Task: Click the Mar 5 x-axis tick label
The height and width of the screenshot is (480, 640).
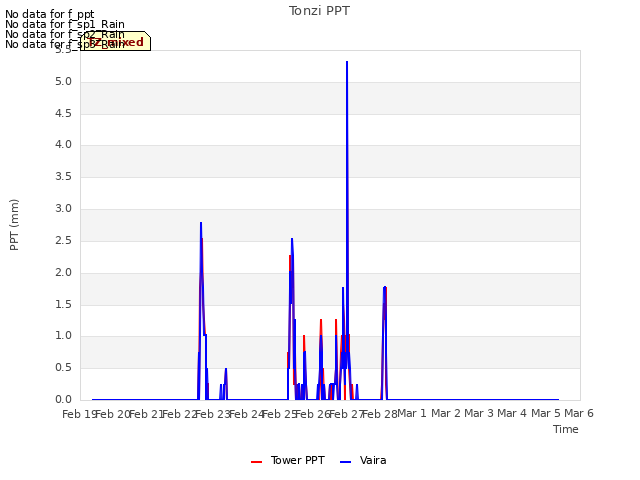Action: click(x=546, y=413)
